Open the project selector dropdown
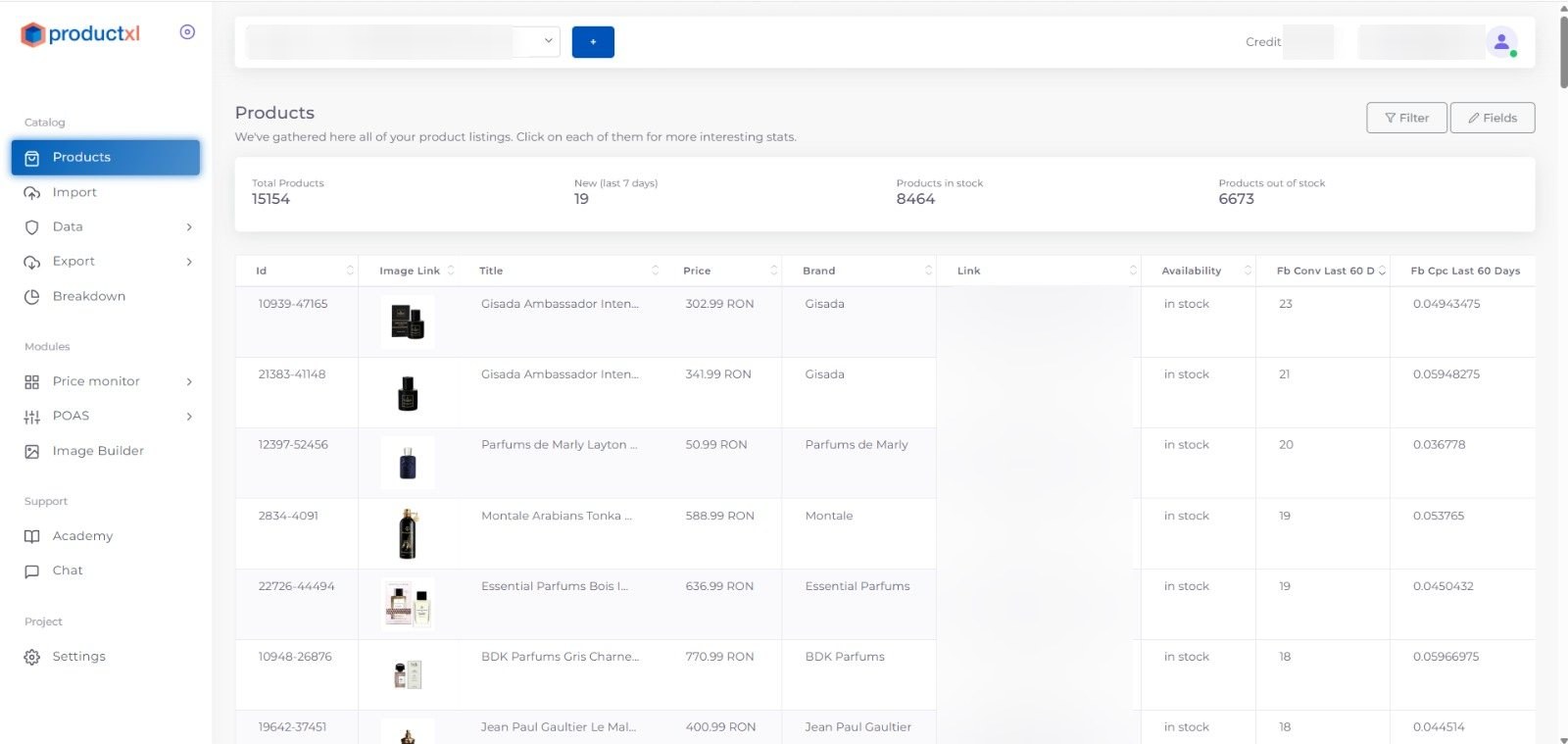Screen dimensions: 1568x744 403,42
